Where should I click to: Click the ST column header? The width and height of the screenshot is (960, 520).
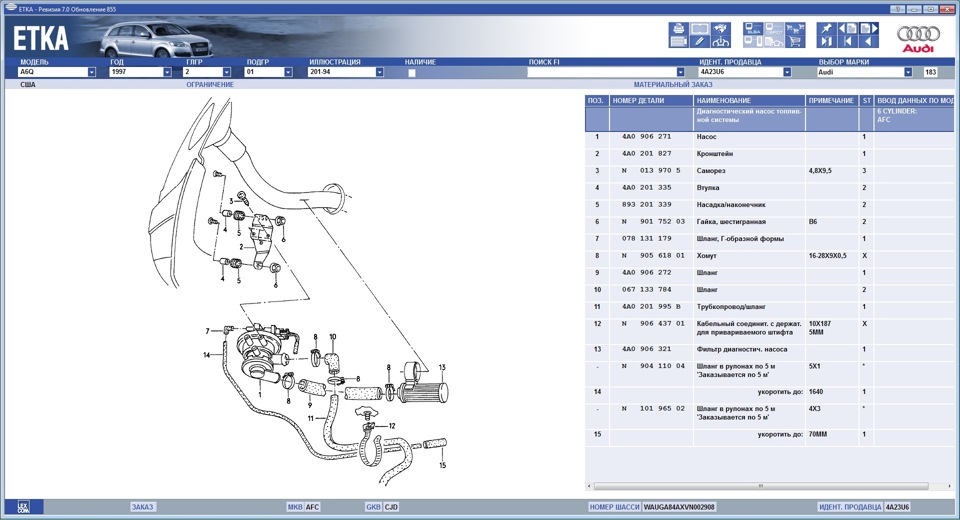pyautogui.click(x=866, y=100)
